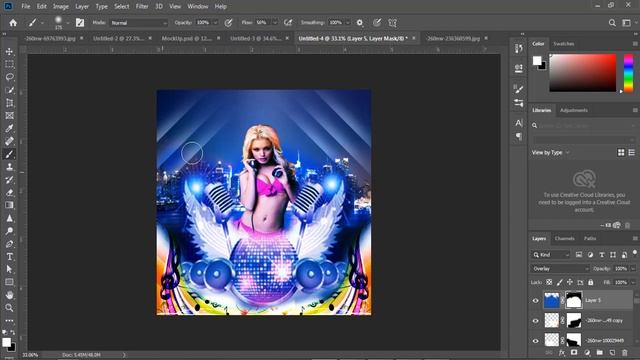Toggle type layer filter icon
The image size is (640, 360).
[602, 255]
